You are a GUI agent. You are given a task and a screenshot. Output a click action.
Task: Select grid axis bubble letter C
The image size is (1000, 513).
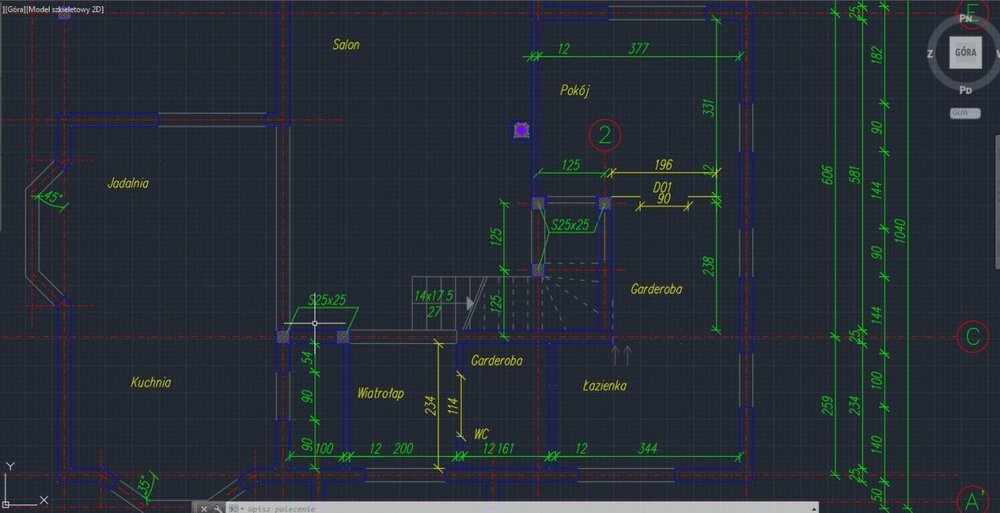tap(971, 337)
